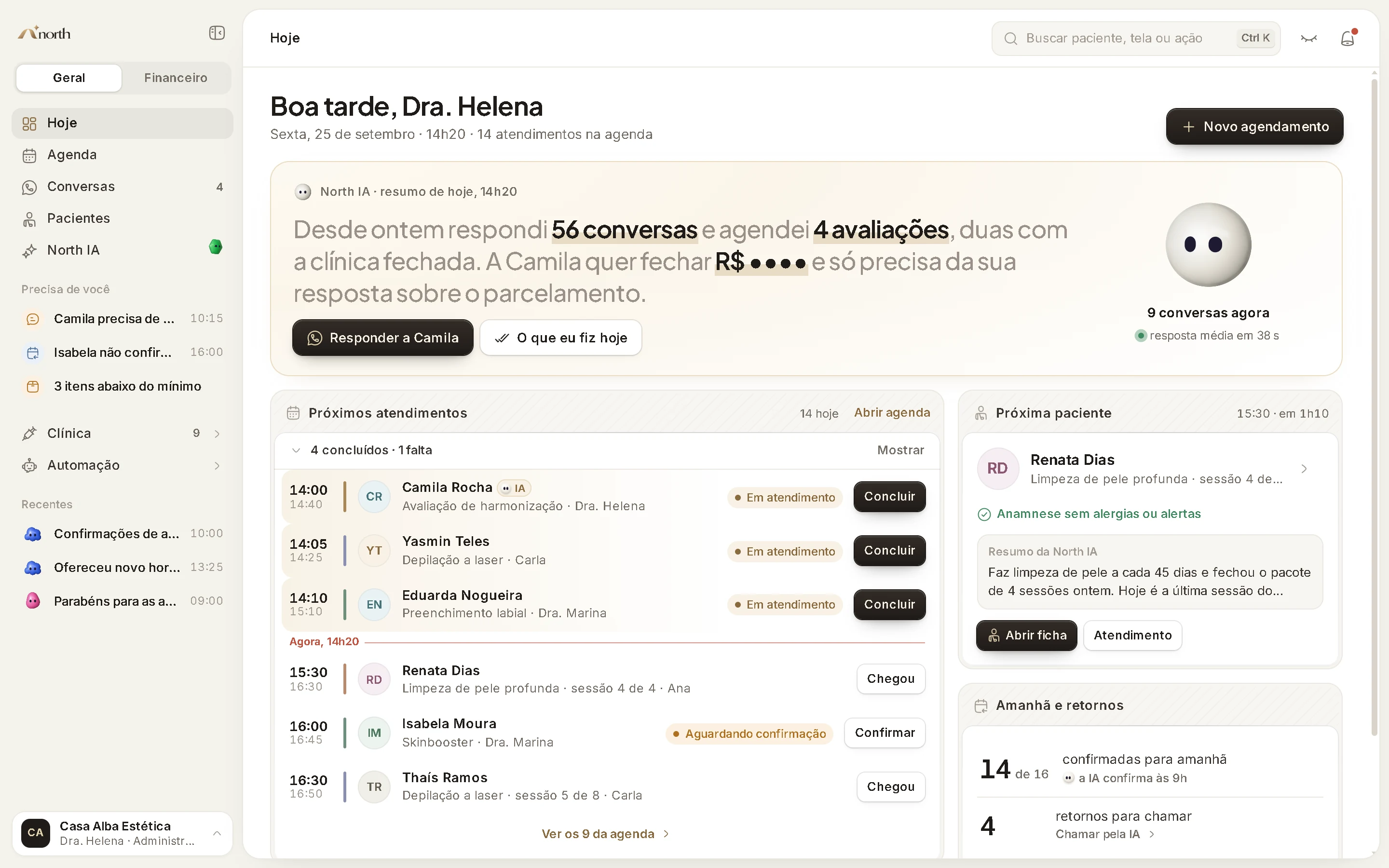
Task: Open Confirmações de recent automation
Action: coord(122,534)
